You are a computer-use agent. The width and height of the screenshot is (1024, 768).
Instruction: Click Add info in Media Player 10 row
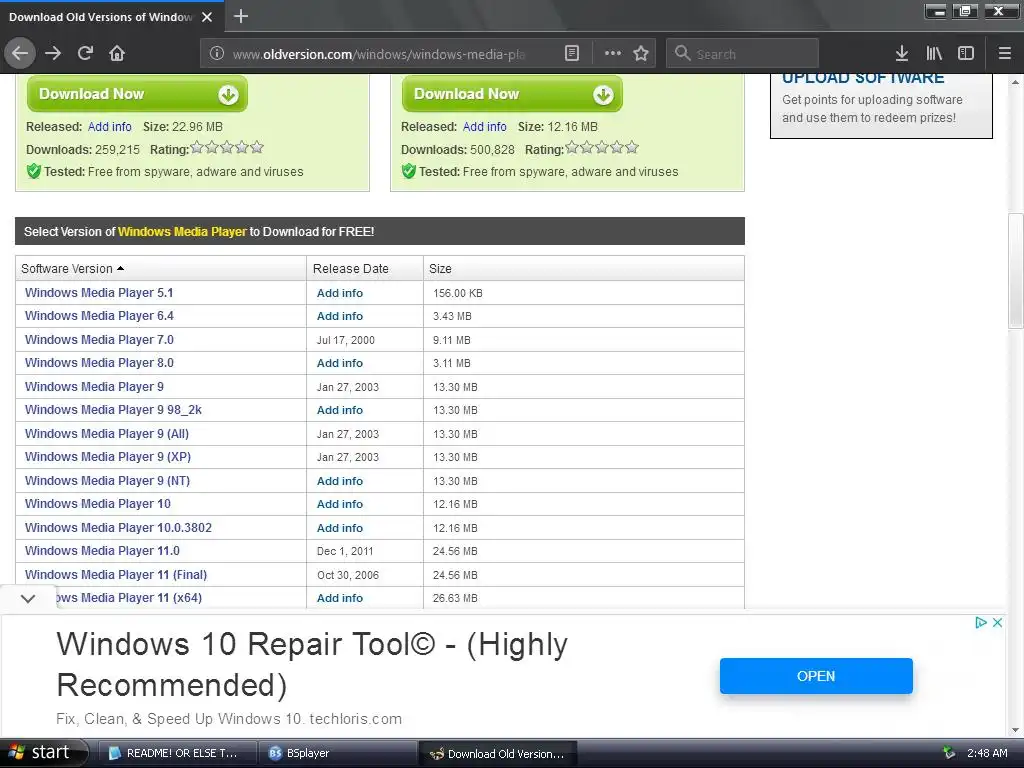pos(340,504)
